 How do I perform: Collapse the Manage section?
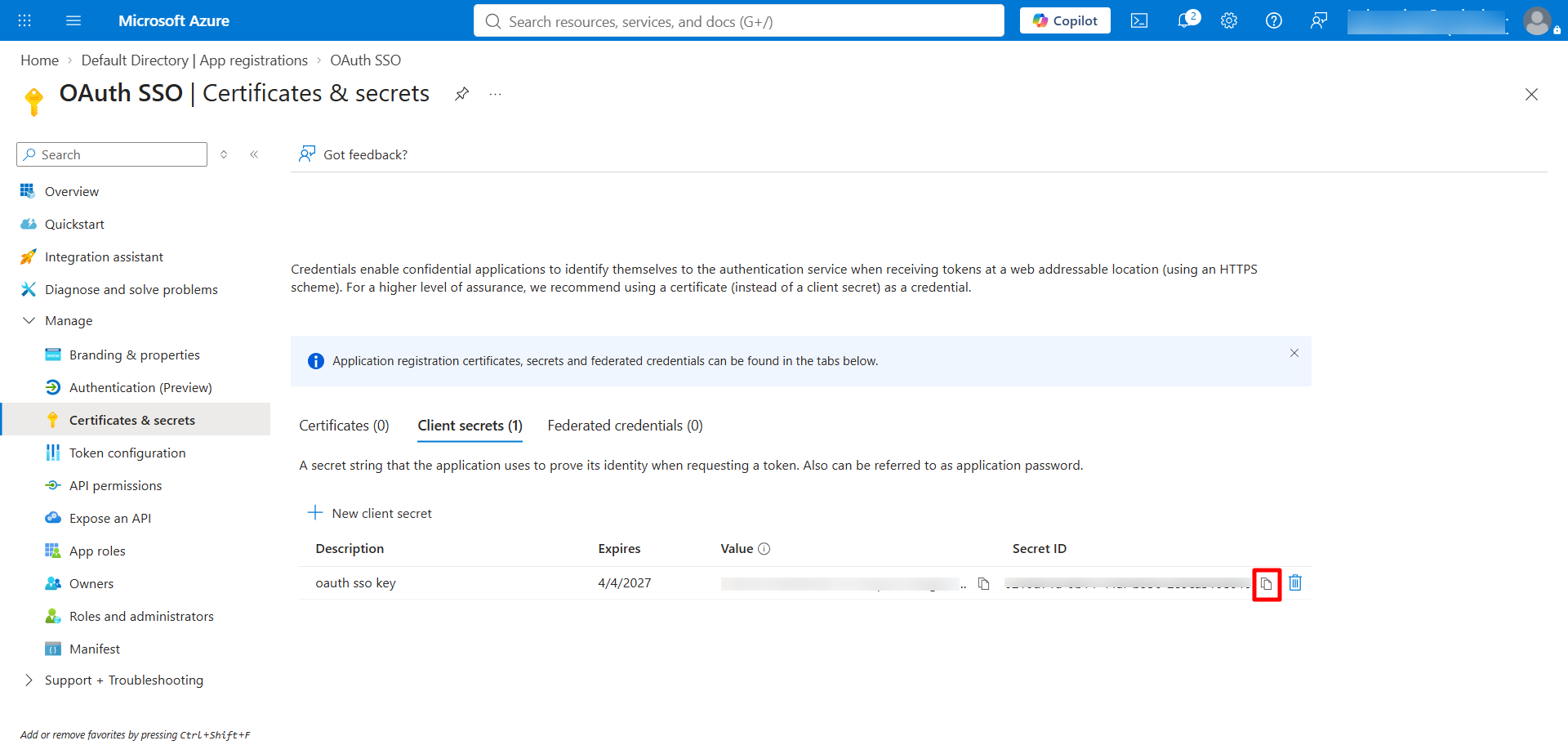click(x=29, y=320)
